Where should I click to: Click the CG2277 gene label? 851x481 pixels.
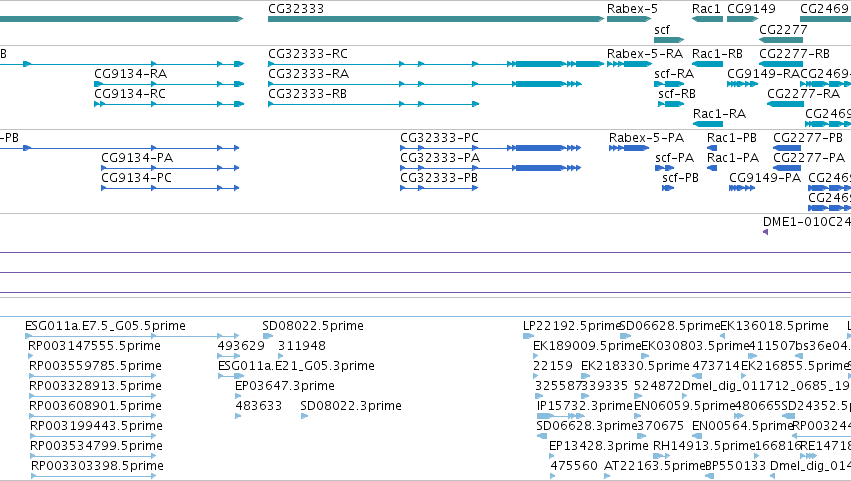783,29
